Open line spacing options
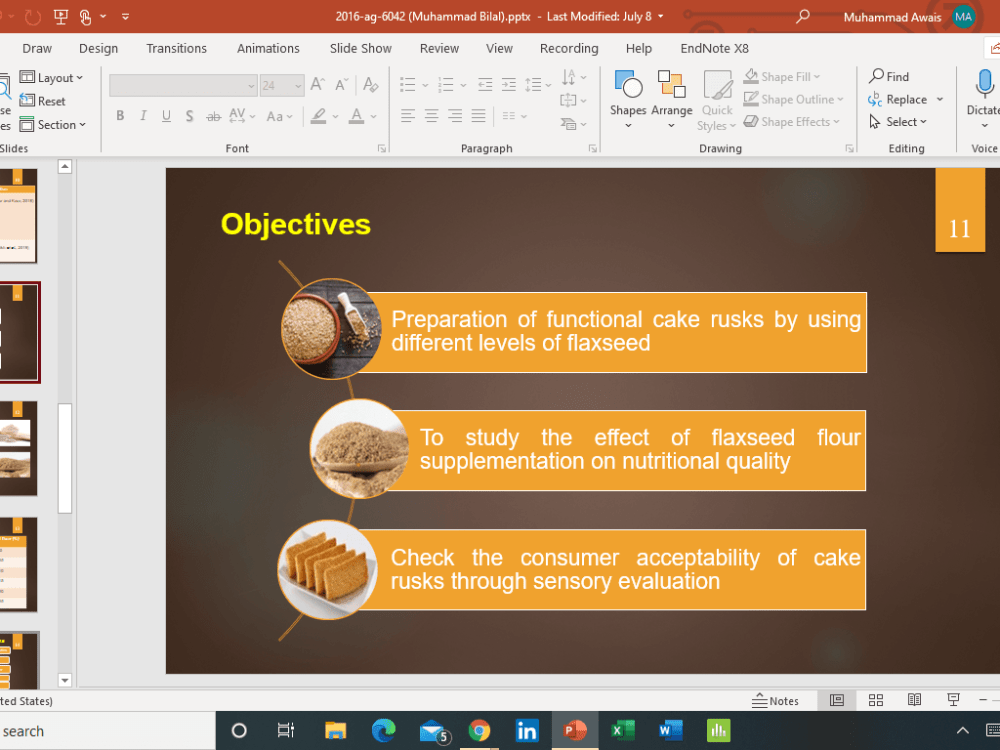The height and width of the screenshot is (750, 1000). tap(538, 84)
